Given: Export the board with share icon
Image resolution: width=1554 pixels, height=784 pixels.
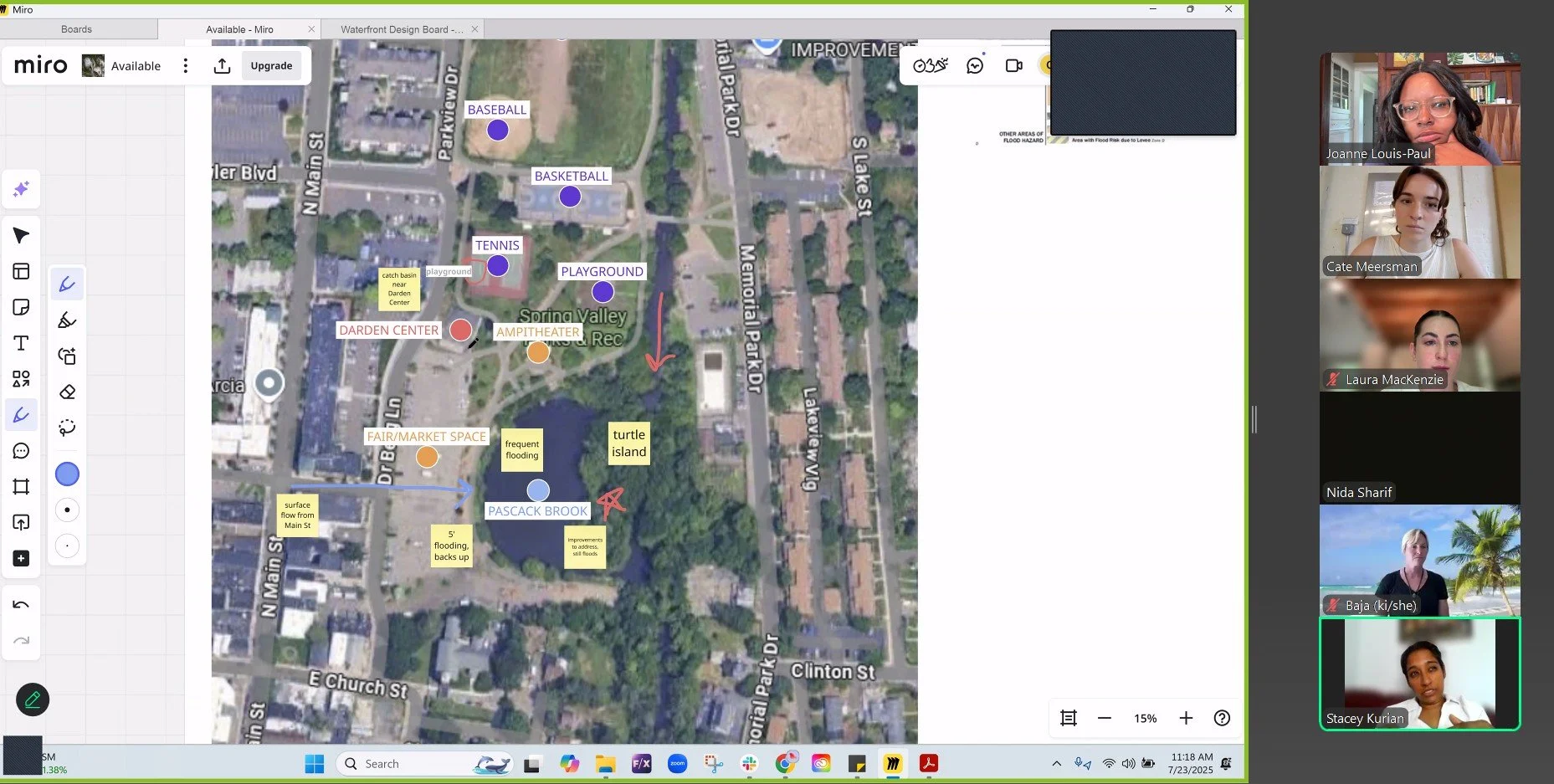Looking at the screenshot, I should [222, 65].
